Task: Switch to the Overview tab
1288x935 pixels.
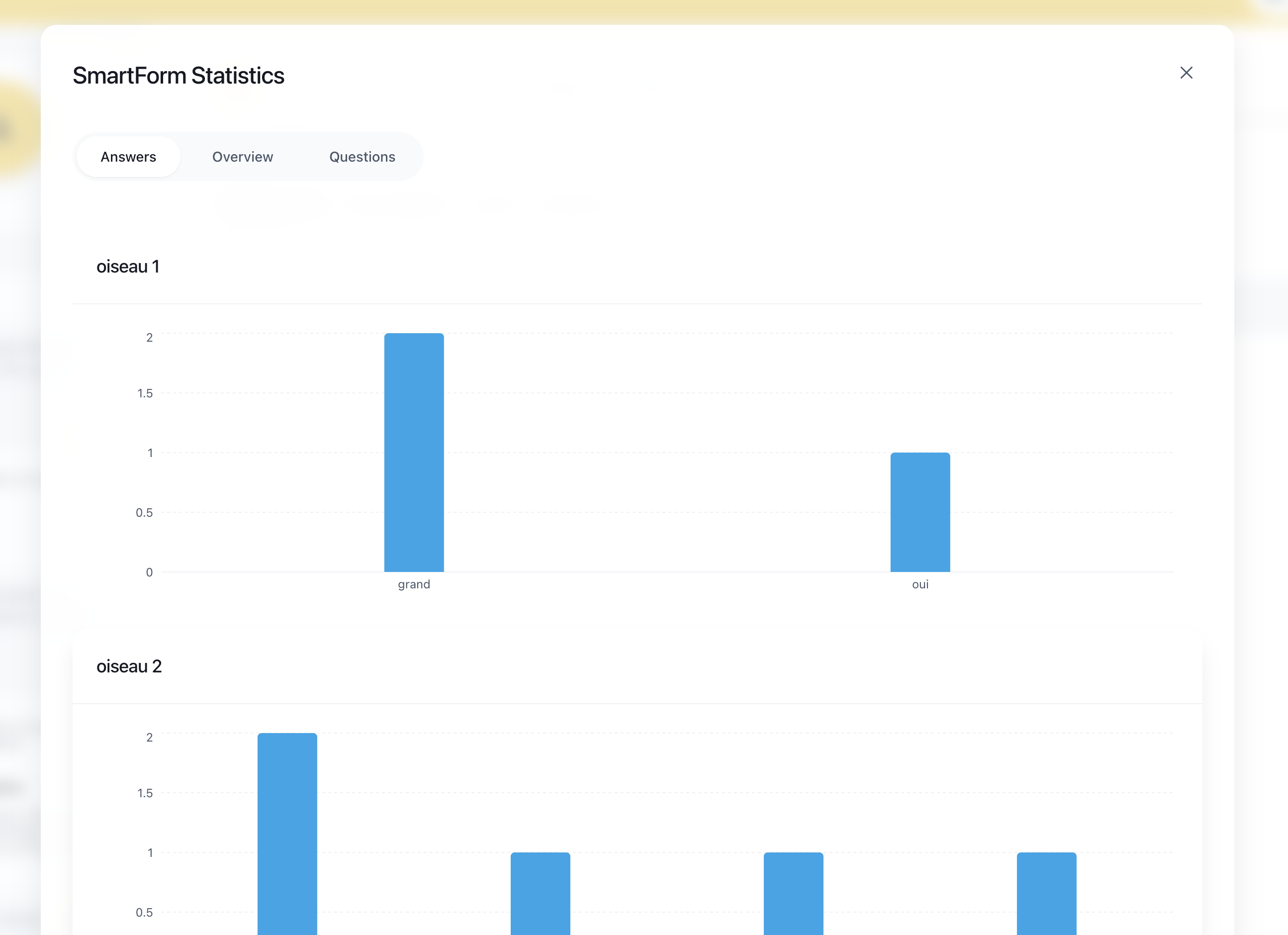Action: coord(243,157)
